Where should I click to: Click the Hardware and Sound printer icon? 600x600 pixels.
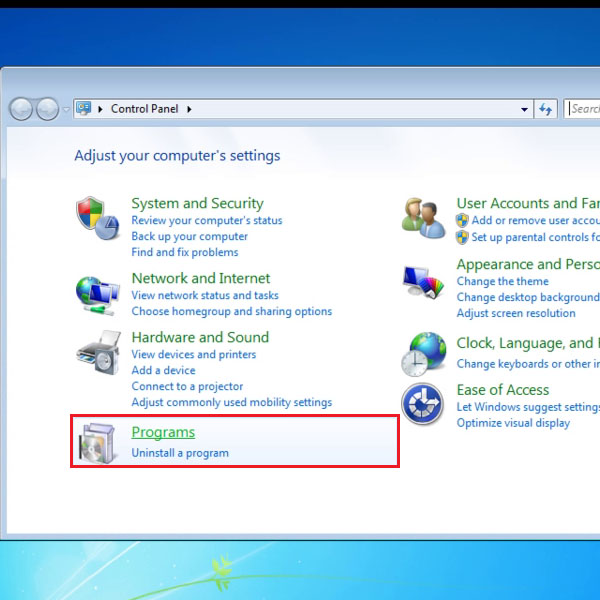click(98, 352)
